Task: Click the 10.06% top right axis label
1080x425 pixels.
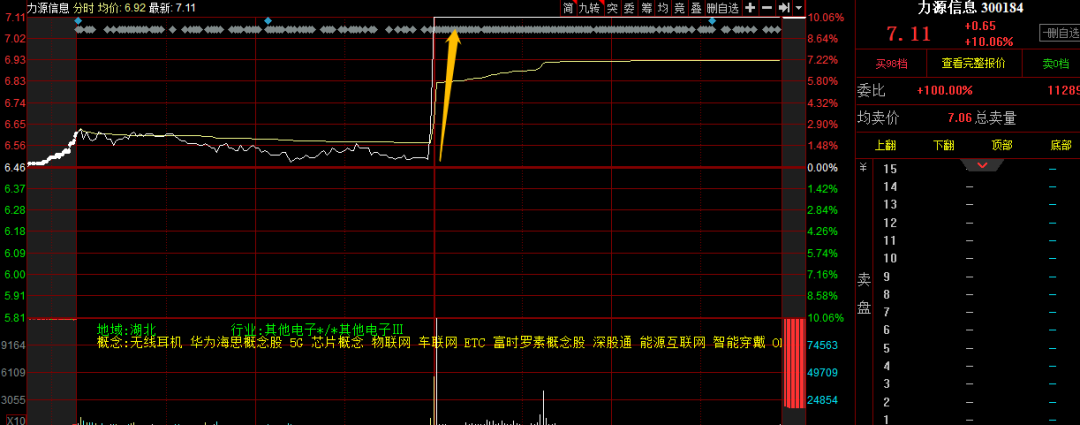Action: (825, 17)
